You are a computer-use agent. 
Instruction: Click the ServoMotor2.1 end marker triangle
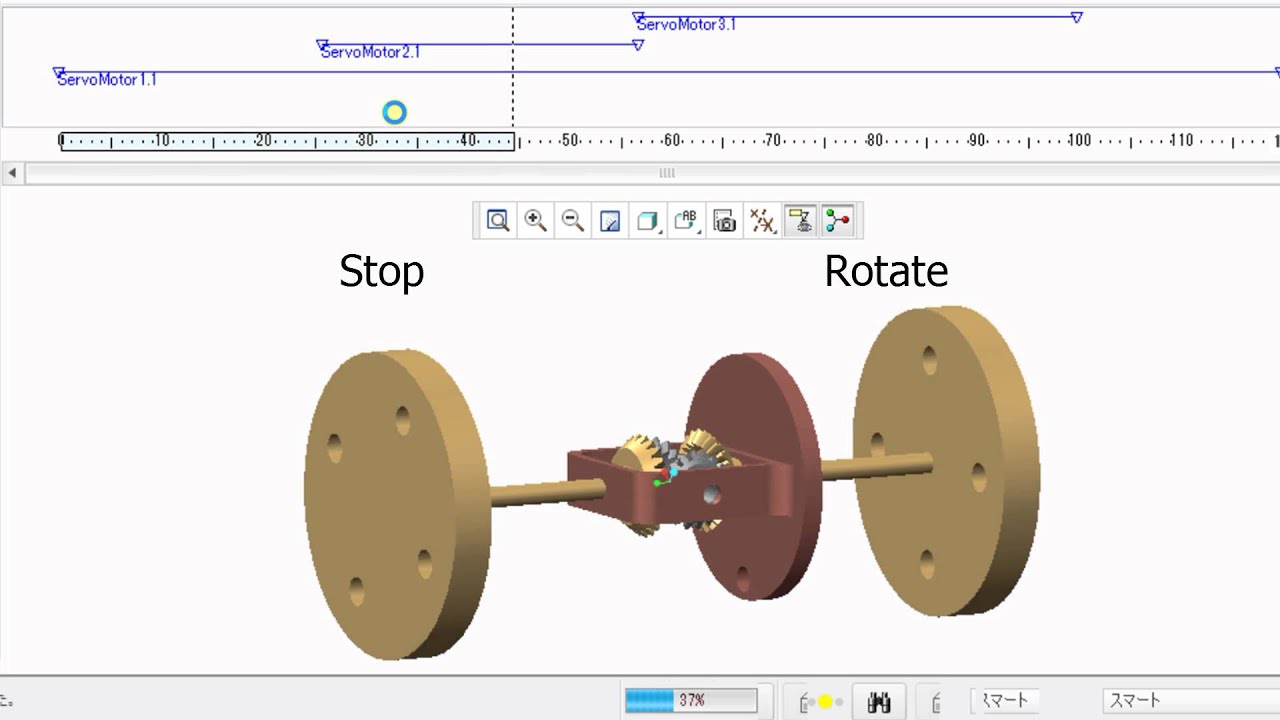point(638,45)
